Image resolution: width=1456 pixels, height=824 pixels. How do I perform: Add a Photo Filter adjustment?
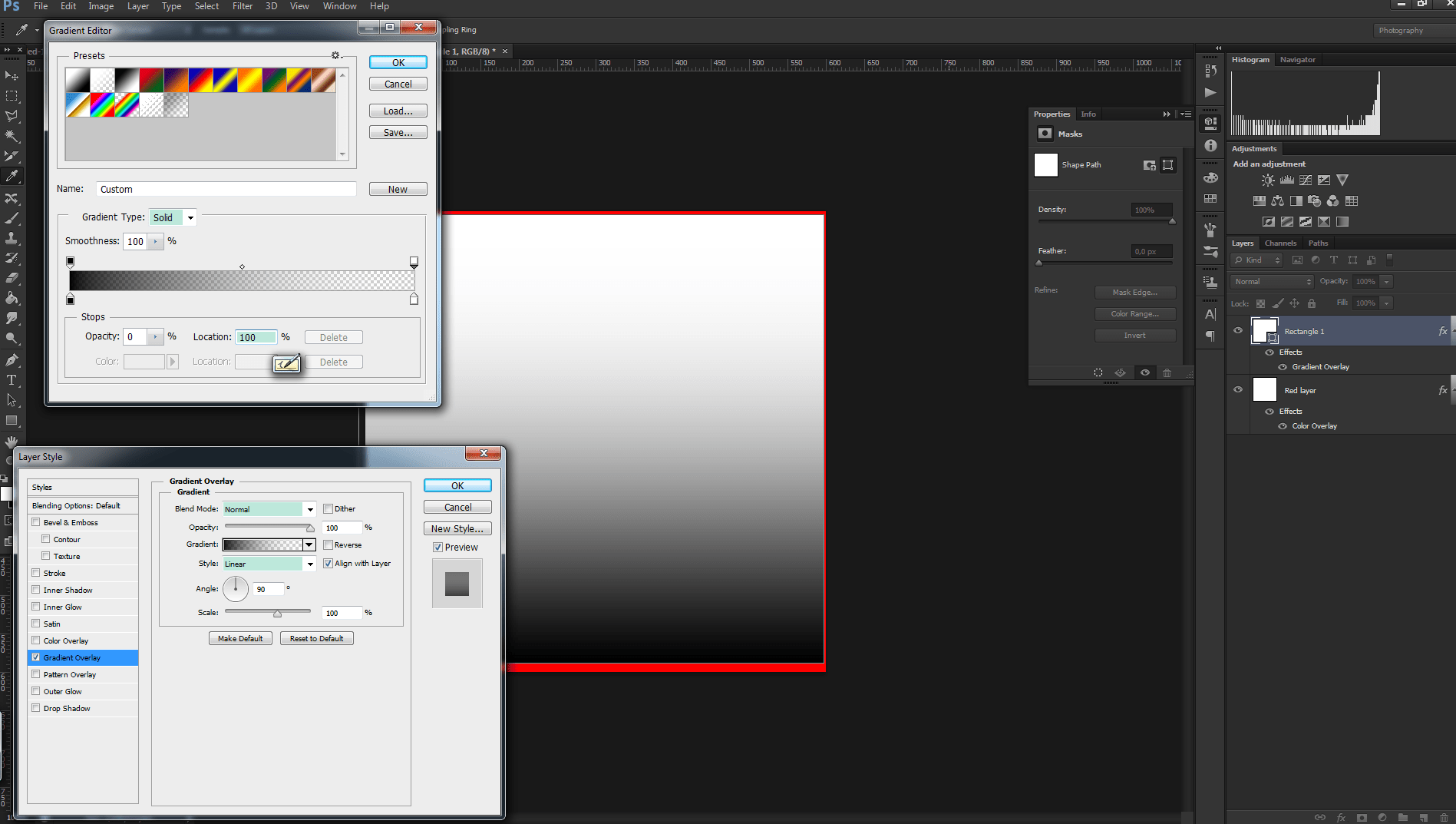click(1315, 201)
